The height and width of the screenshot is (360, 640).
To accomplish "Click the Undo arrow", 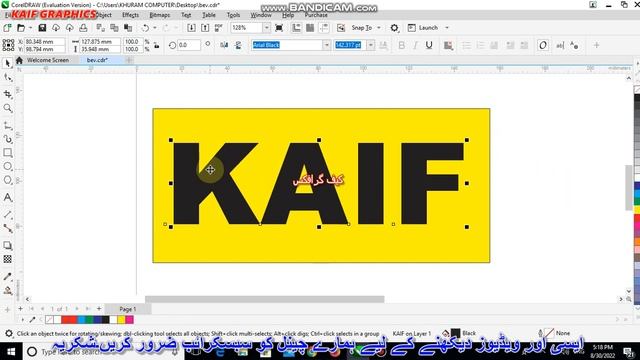I will tap(145, 28).
